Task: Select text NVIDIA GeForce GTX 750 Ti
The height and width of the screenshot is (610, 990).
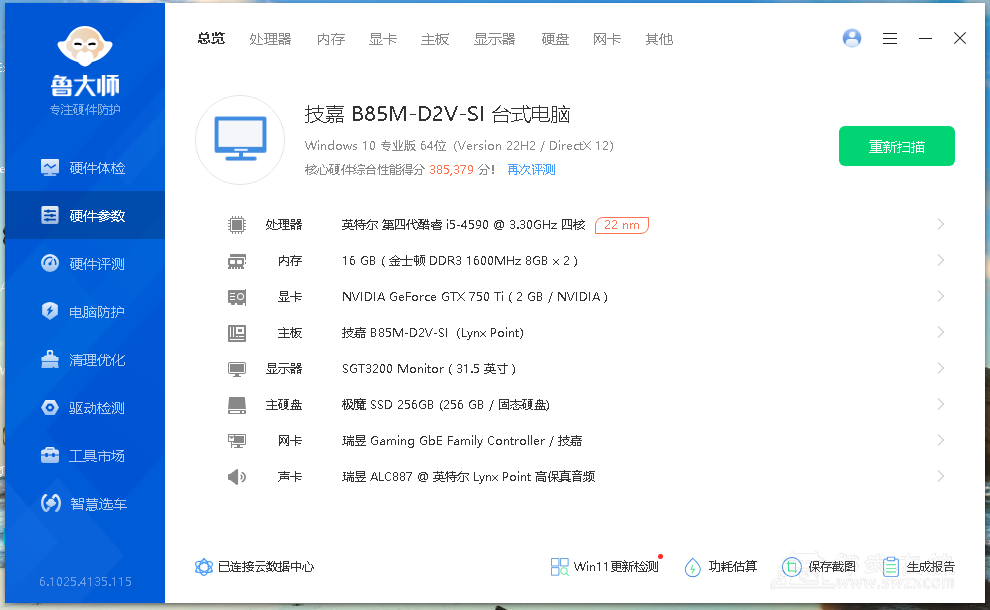Action: tap(422, 296)
